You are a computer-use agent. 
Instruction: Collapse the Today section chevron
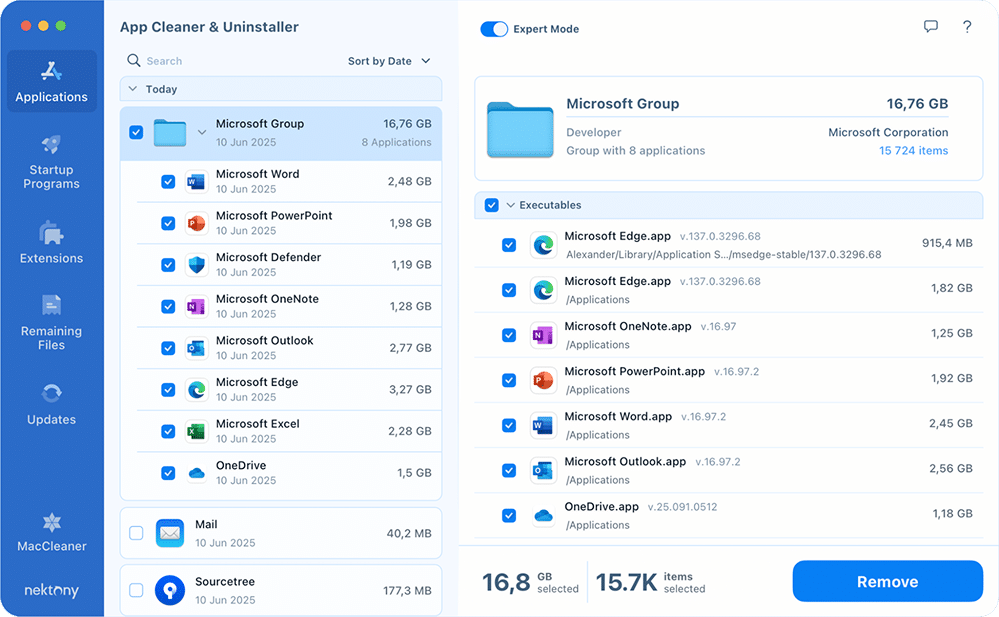pyautogui.click(x=133, y=89)
